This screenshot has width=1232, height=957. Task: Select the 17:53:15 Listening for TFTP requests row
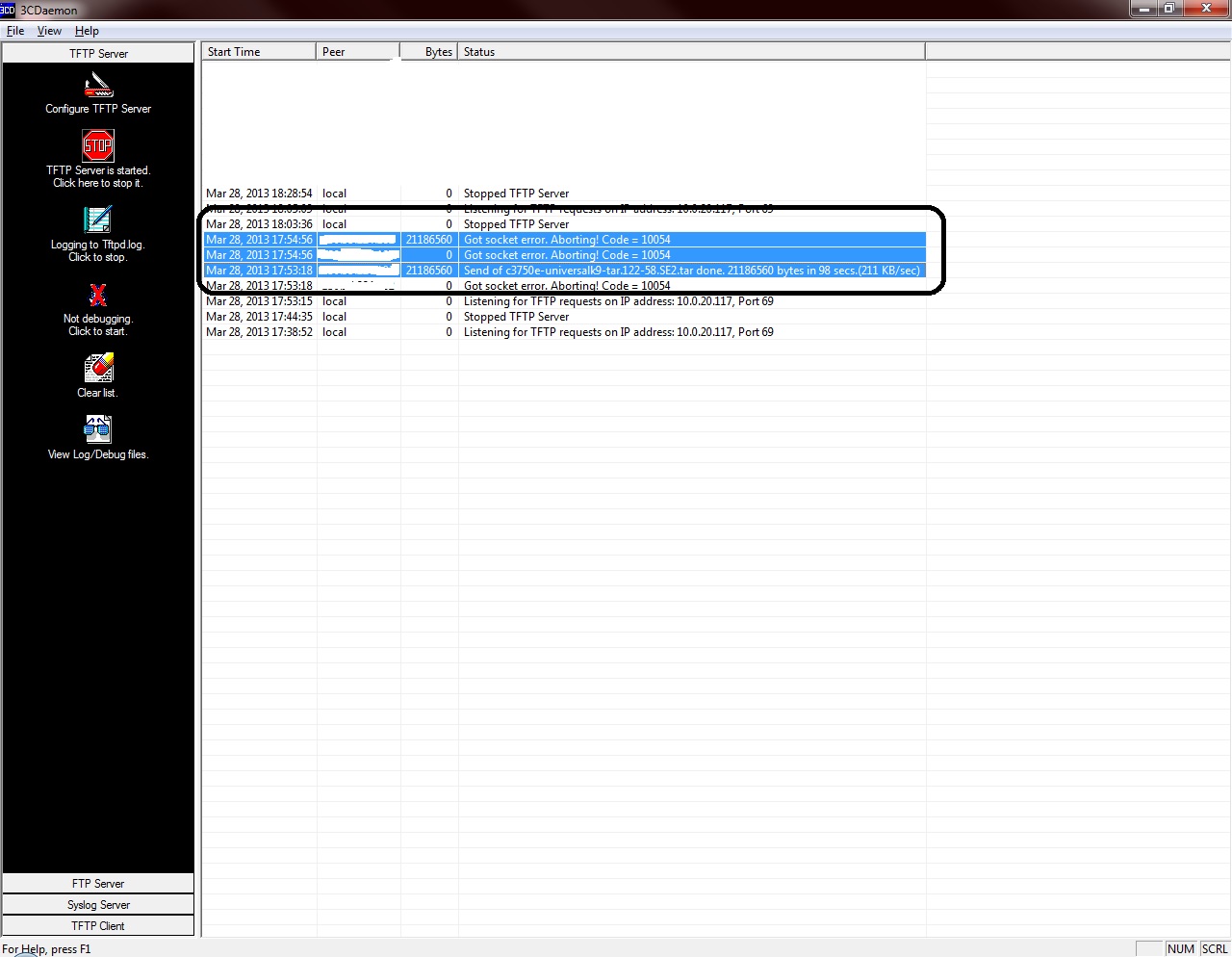(x=564, y=301)
